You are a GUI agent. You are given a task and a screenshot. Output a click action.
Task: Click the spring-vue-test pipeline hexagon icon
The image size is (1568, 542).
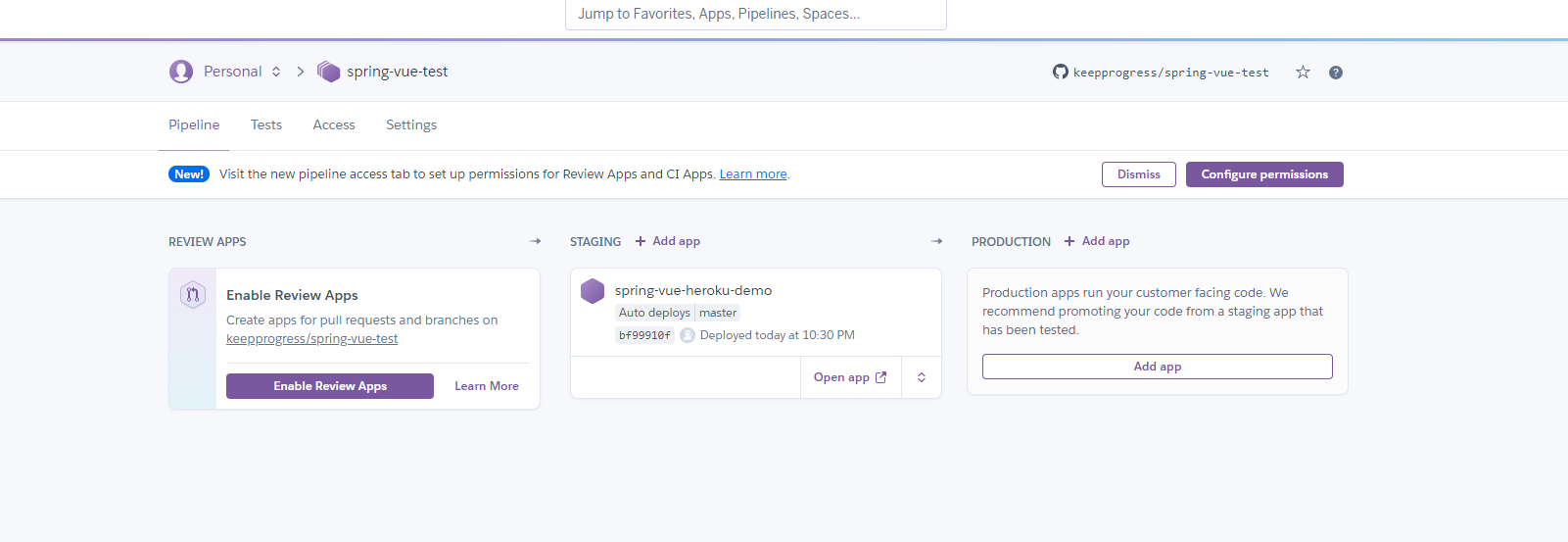pos(328,72)
